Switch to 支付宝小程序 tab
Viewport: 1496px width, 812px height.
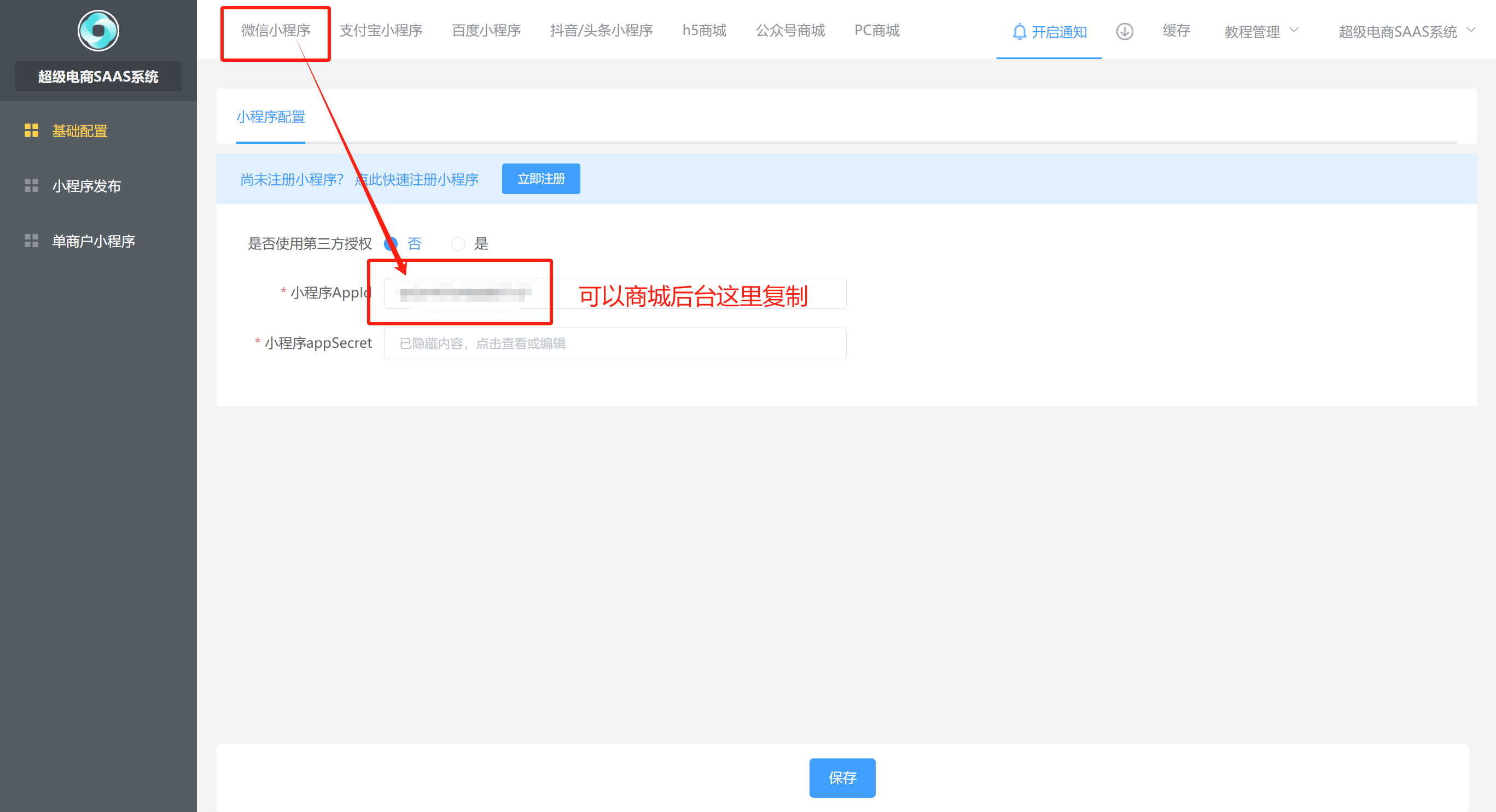point(380,30)
